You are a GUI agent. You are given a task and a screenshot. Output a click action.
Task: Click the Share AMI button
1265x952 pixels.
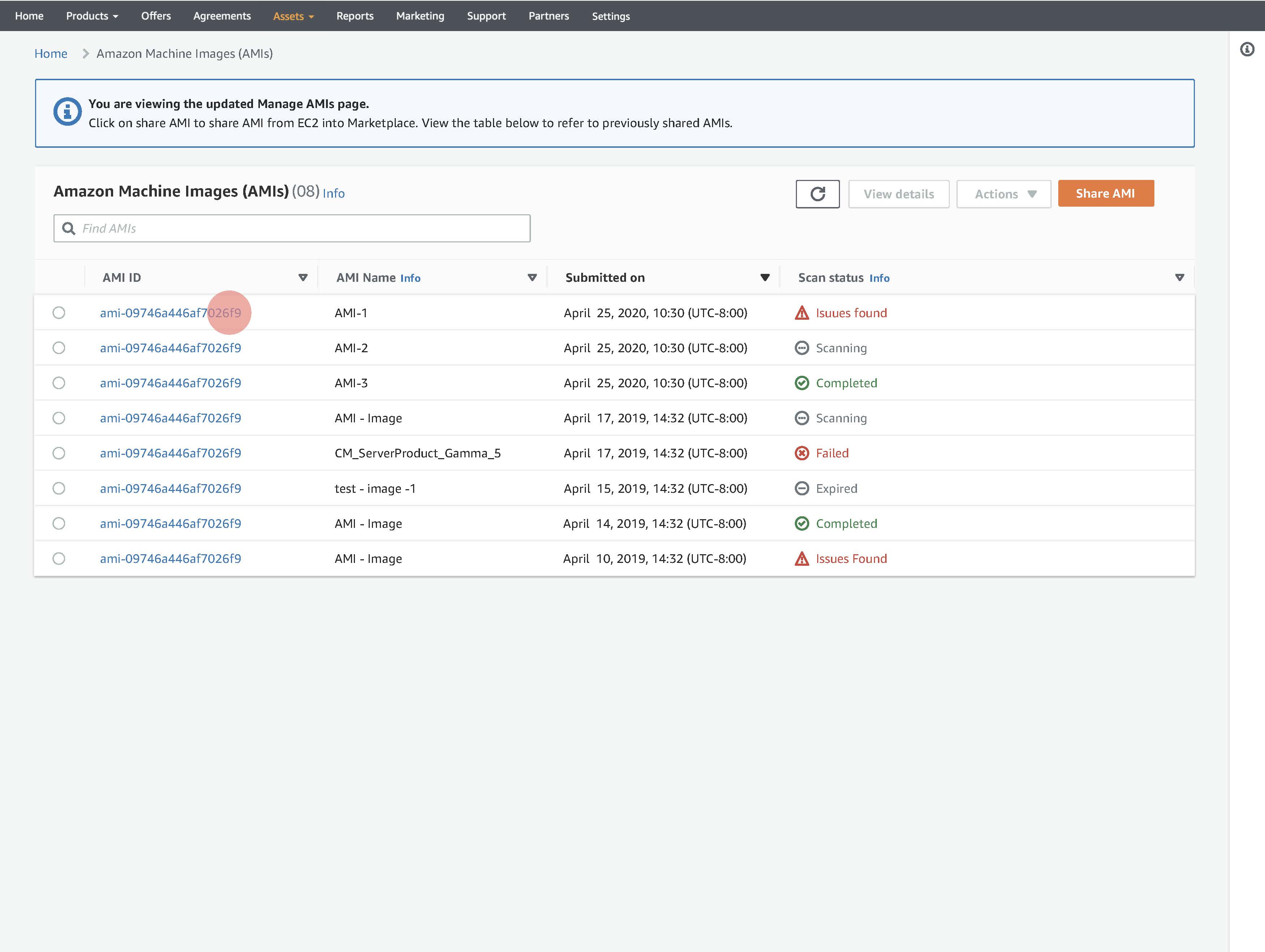click(x=1106, y=193)
